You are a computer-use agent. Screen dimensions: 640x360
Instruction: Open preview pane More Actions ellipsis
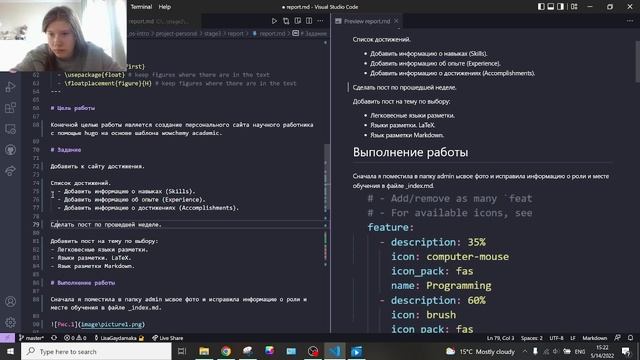pos(630,21)
